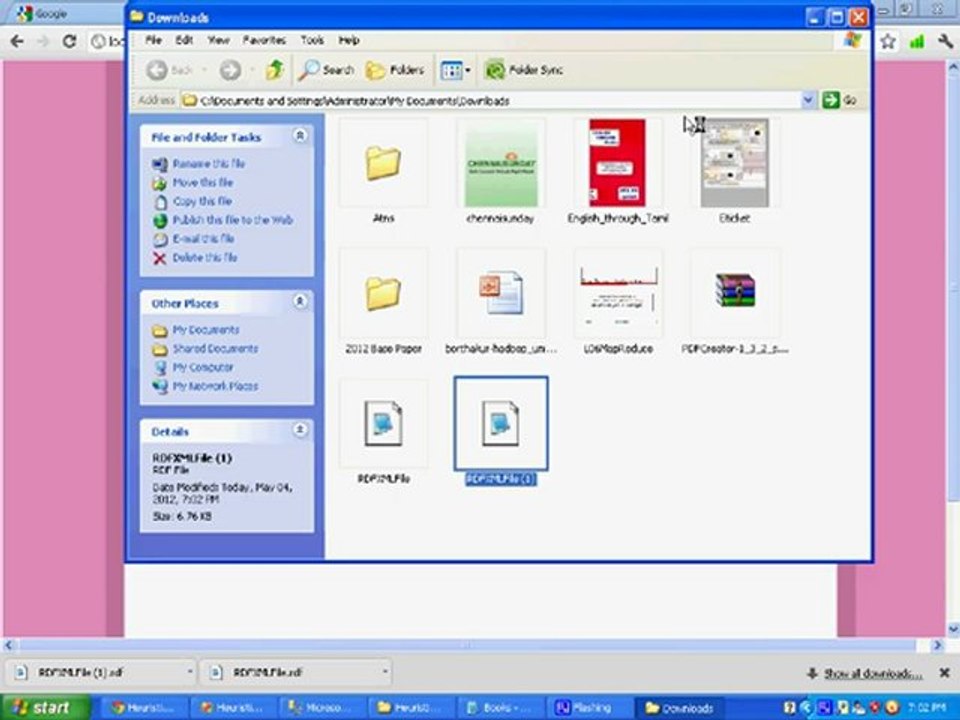The image size is (960, 720).
Task: Click the green signal bars extension icon
Action: 917,42
